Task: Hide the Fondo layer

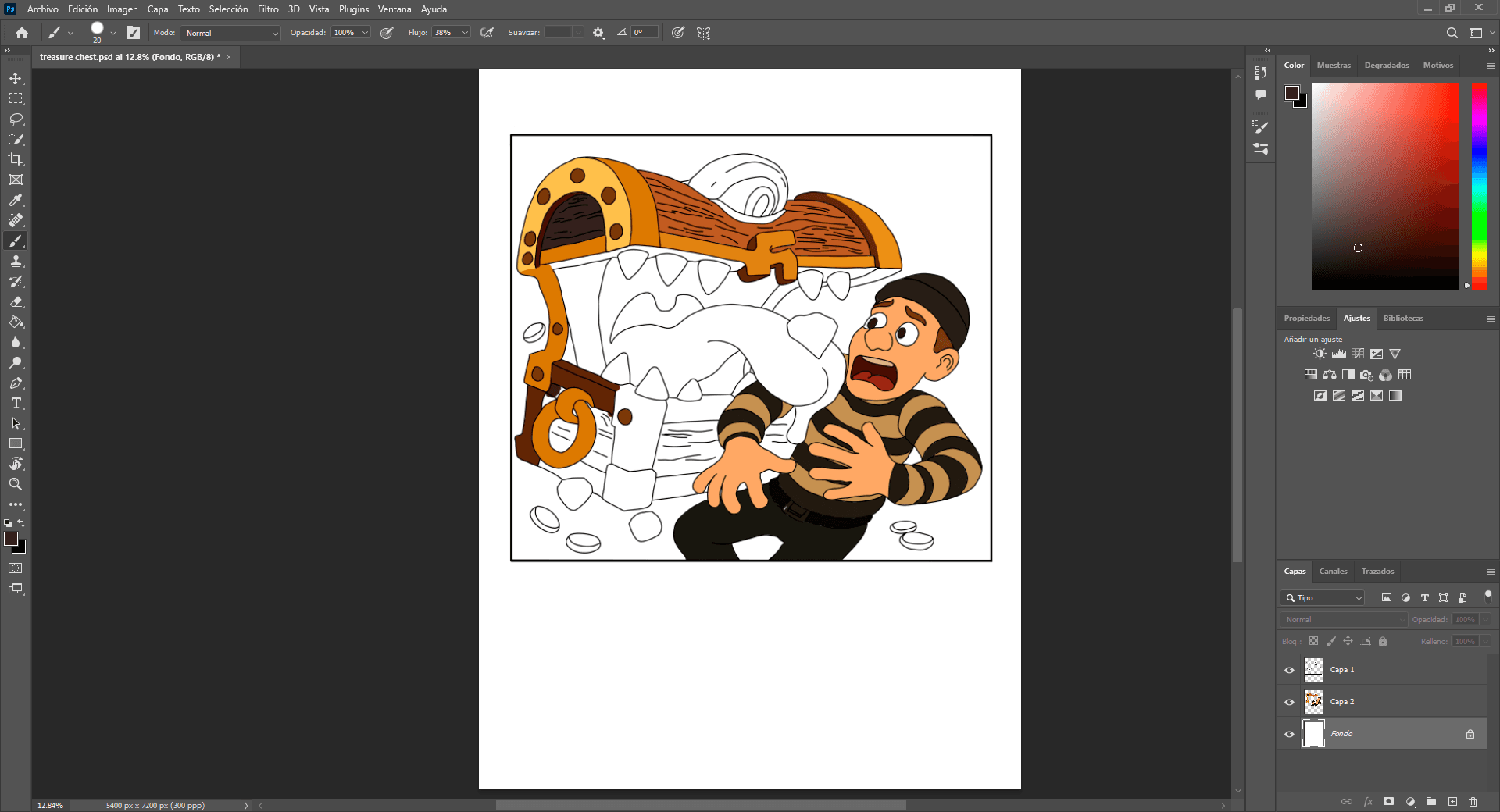Action: click(x=1289, y=734)
